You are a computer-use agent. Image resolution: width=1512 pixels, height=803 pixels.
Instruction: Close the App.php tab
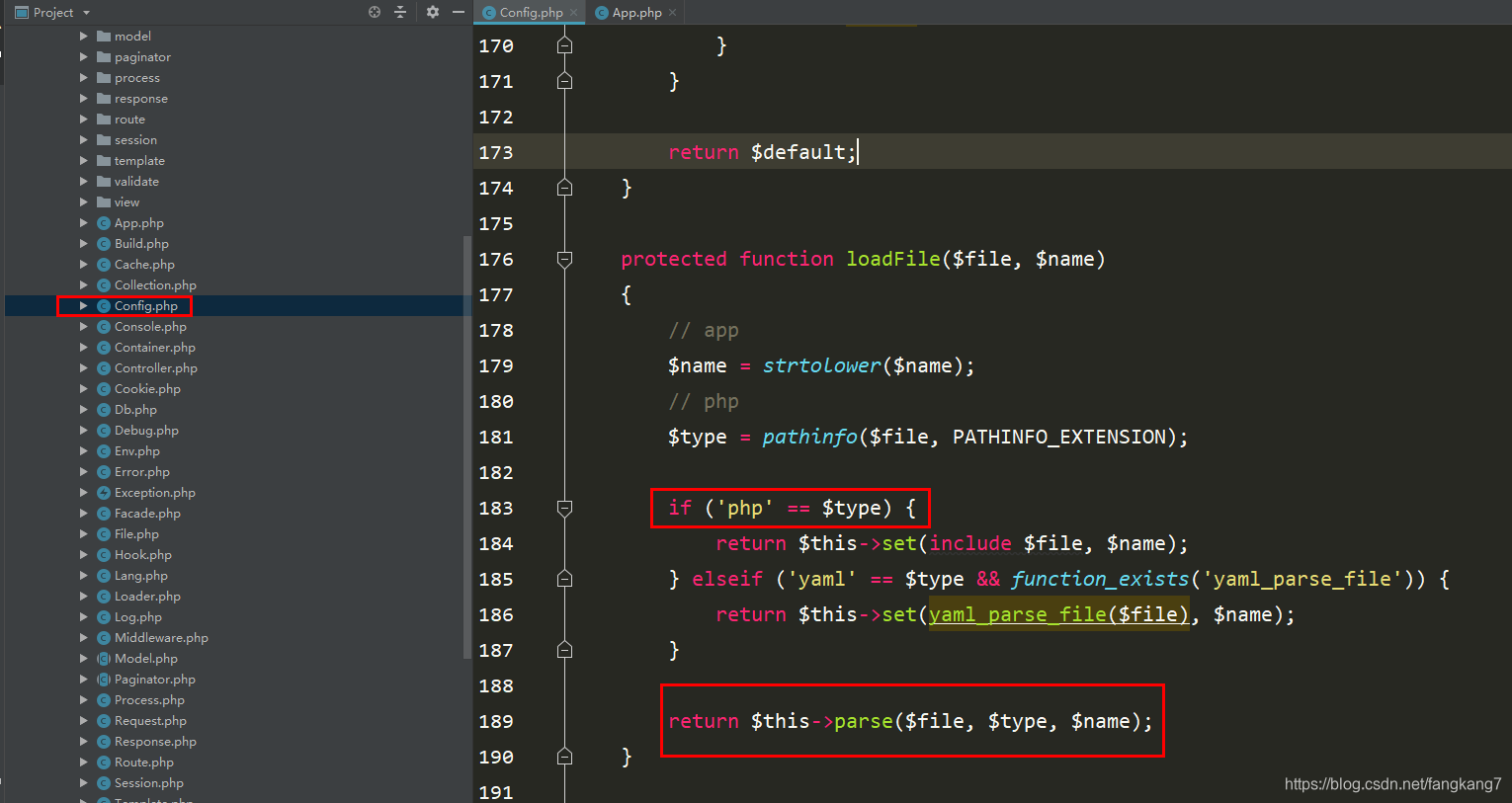[x=673, y=13]
